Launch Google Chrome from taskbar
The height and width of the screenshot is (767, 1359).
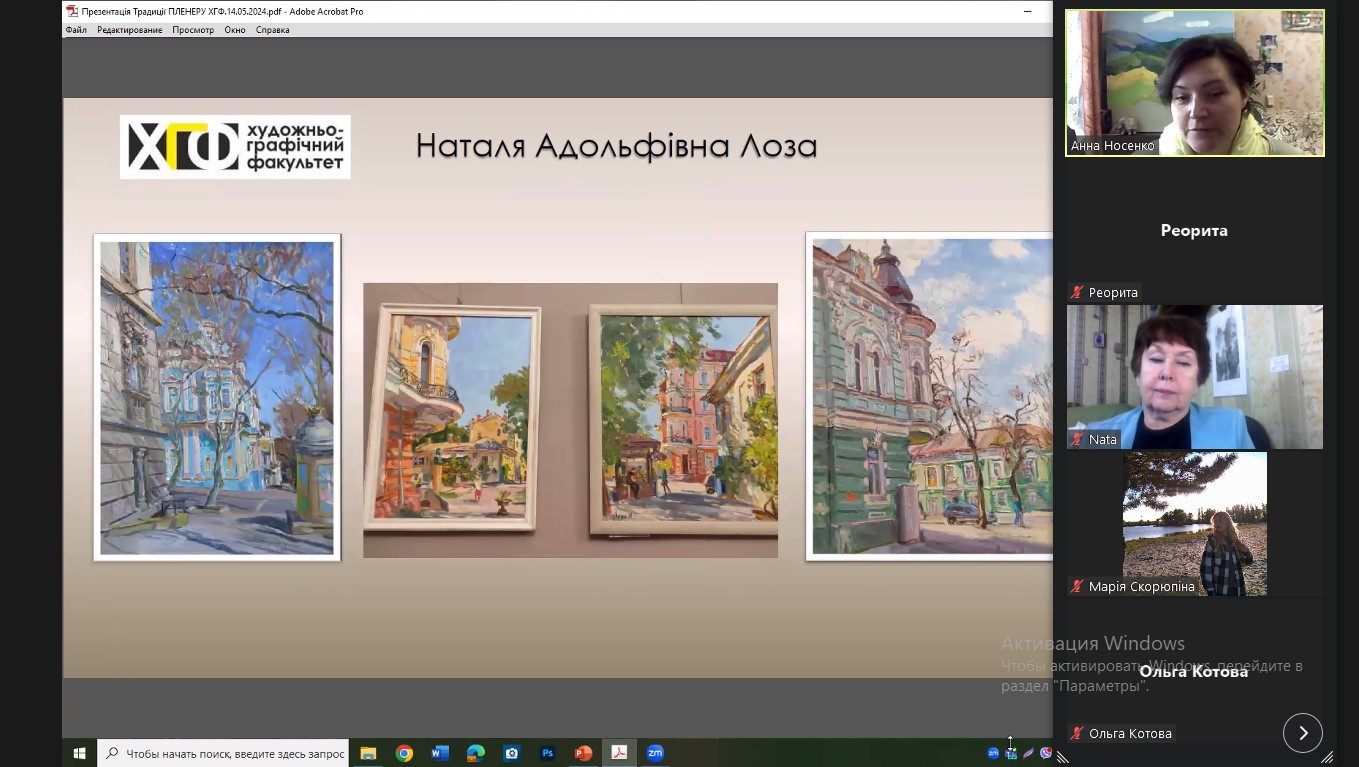click(404, 753)
